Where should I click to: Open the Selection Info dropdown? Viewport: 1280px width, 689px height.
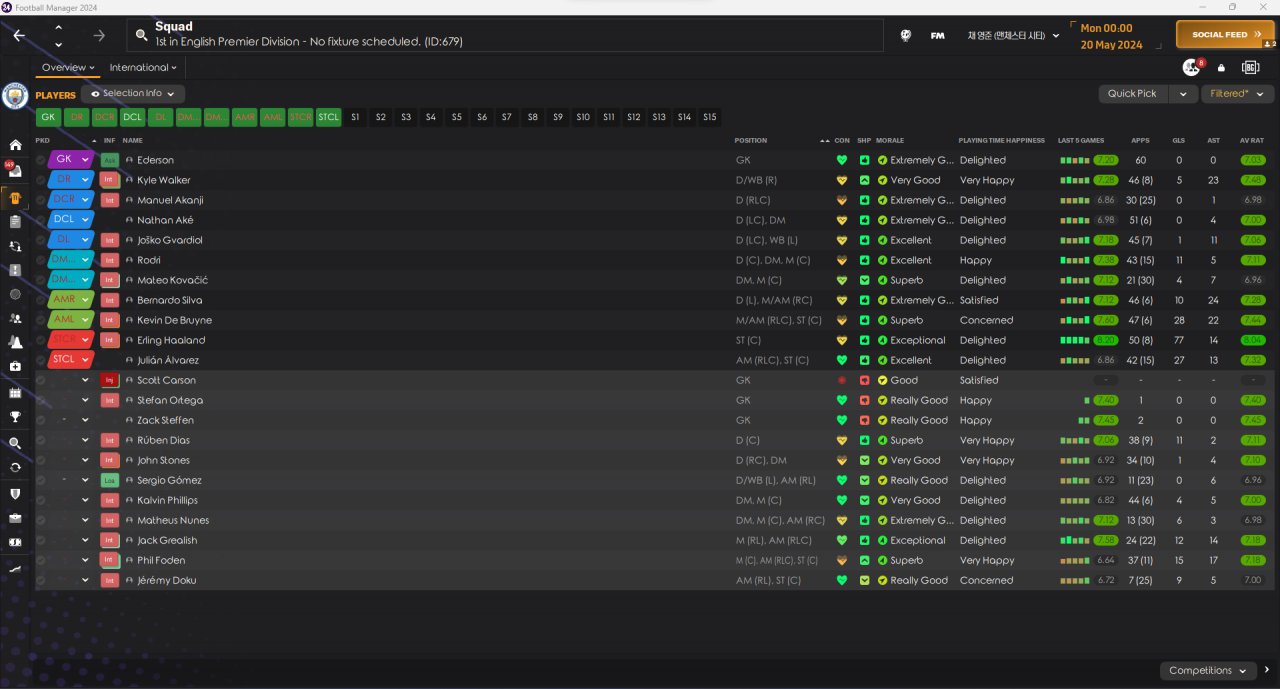pyautogui.click(x=132, y=94)
